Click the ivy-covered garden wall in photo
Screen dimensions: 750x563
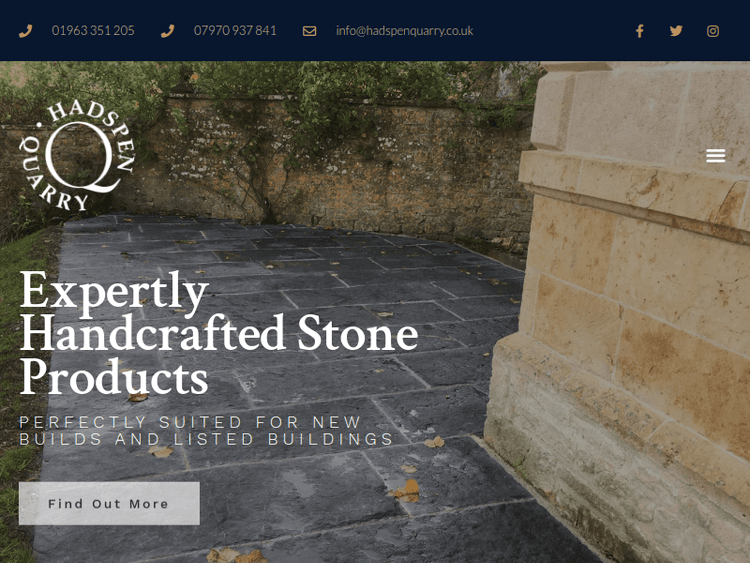point(335,163)
